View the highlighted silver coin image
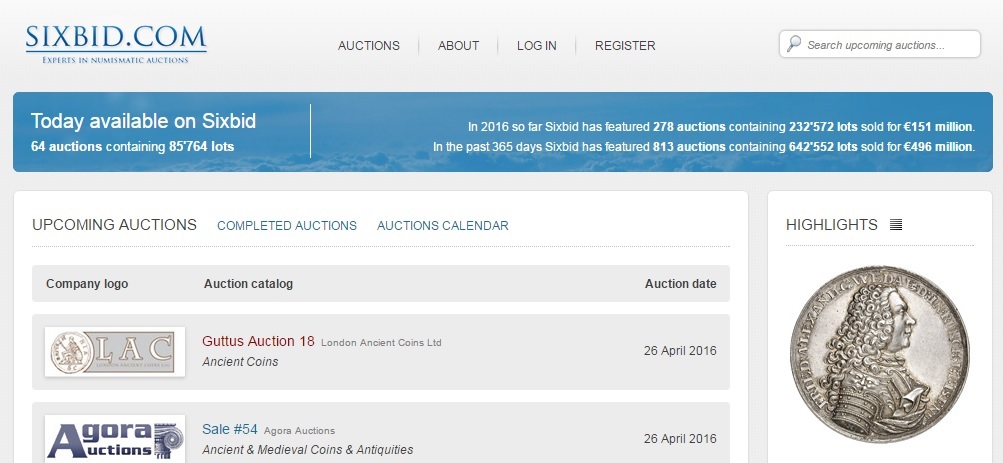The width and height of the screenshot is (1003, 463). (880, 355)
